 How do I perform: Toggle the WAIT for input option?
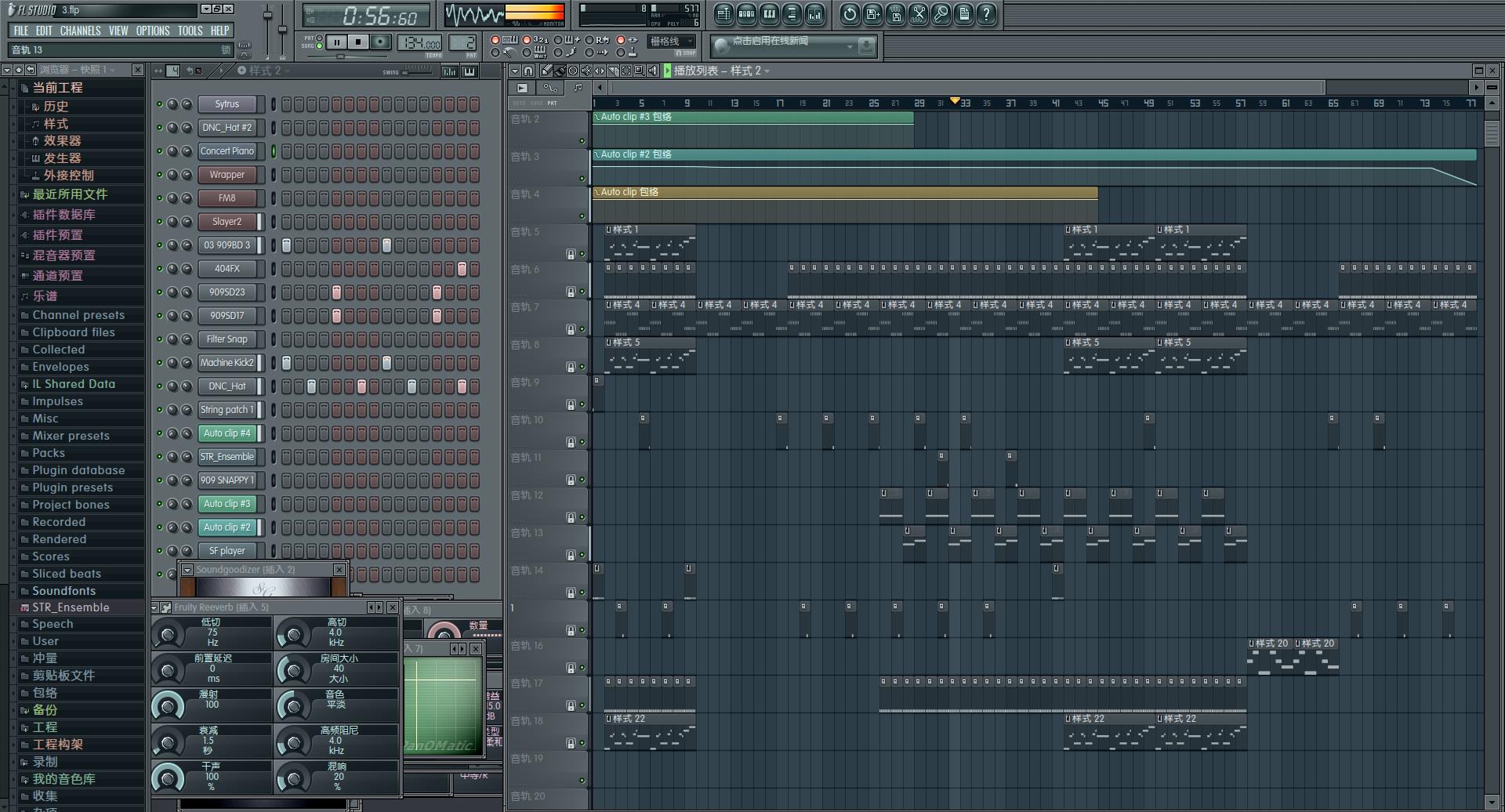pos(527,53)
